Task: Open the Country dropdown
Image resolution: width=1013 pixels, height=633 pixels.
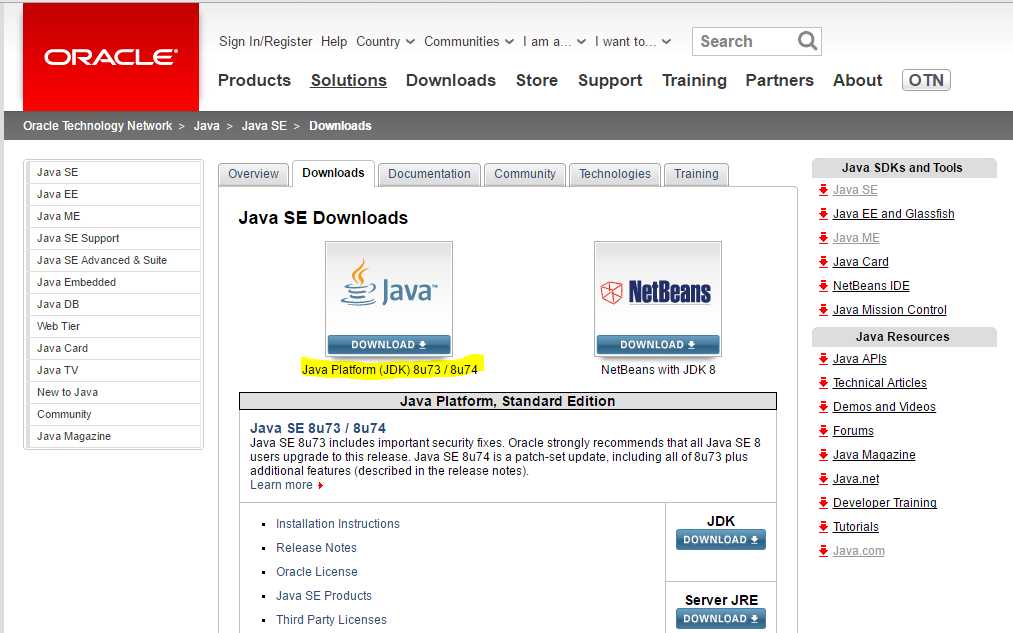Action: pos(385,41)
